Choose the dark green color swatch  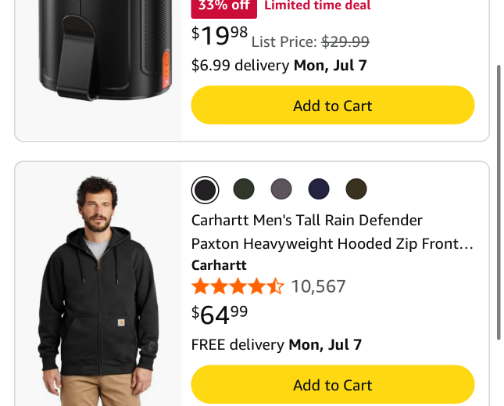(244, 189)
